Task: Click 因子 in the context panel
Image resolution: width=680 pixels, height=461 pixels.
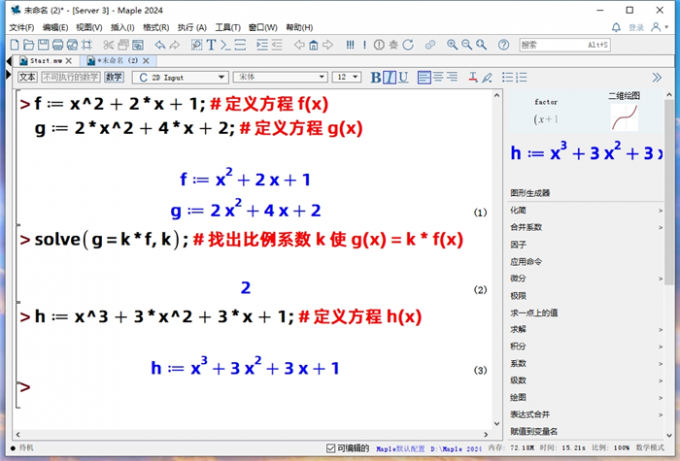Action: pyautogui.click(x=517, y=244)
